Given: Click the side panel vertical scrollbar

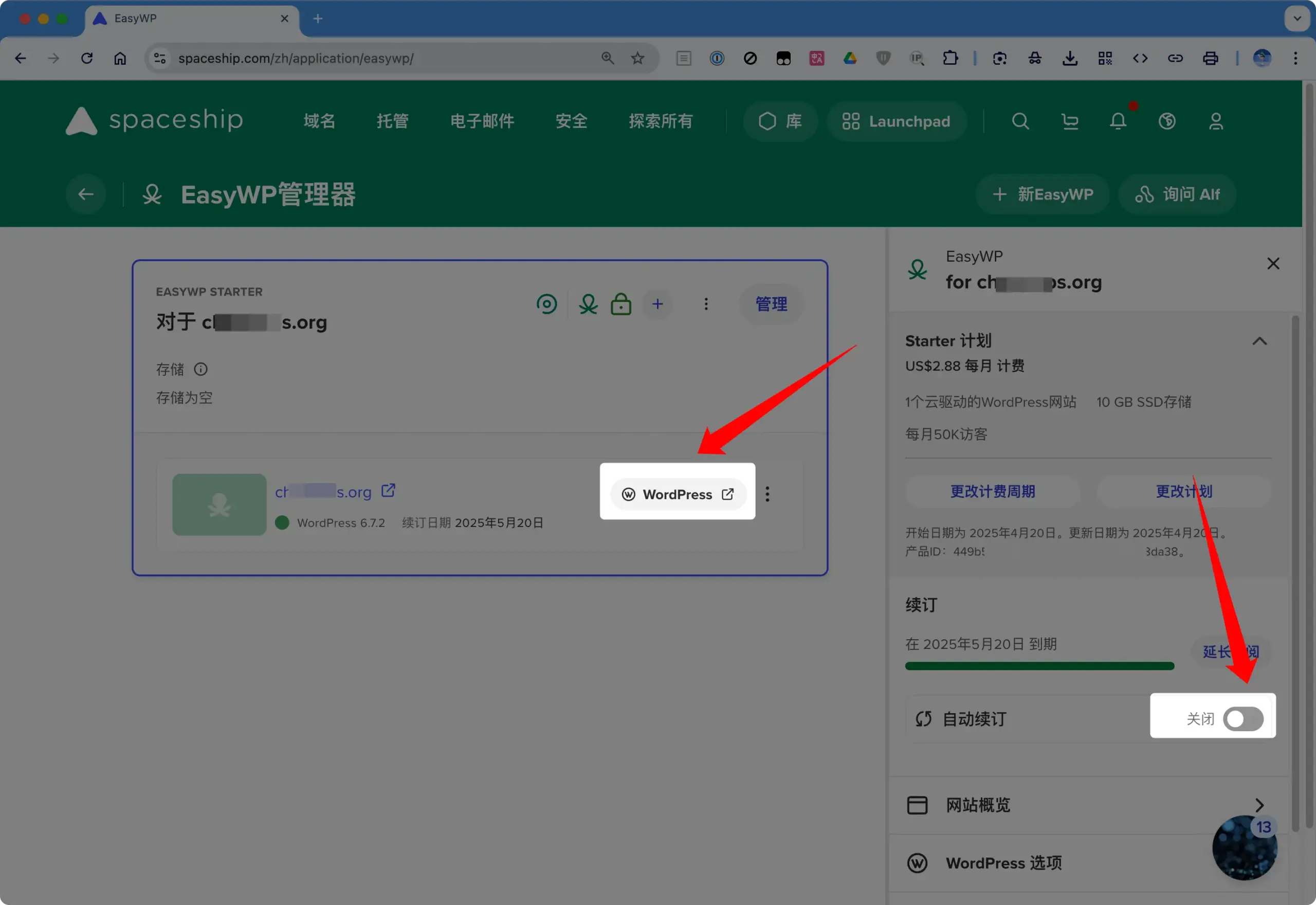Looking at the screenshot, I should pyautogui.click(x=1294, y=573).
